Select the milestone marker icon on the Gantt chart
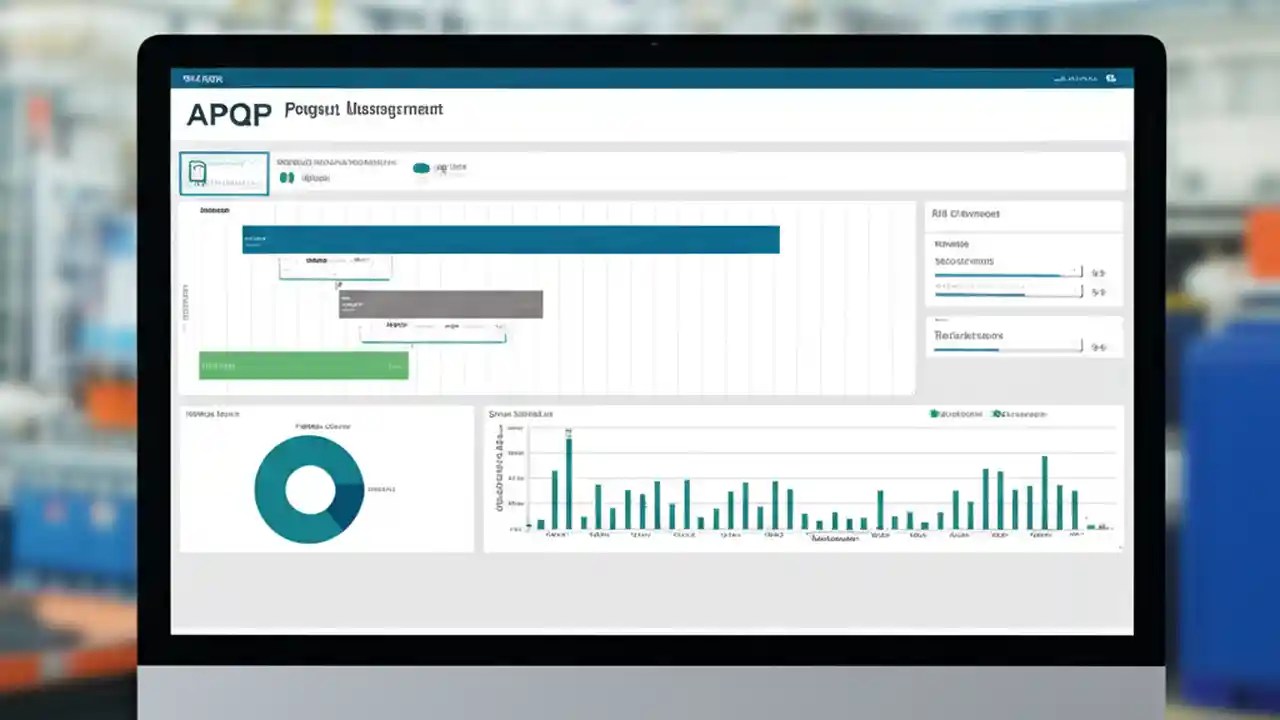Viewport: 1280px width, 720px height. 340,285
